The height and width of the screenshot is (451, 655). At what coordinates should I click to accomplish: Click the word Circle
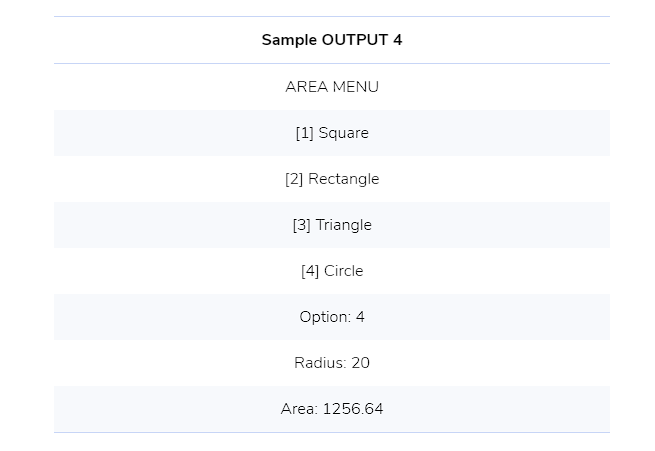click(x=343, y=271)
